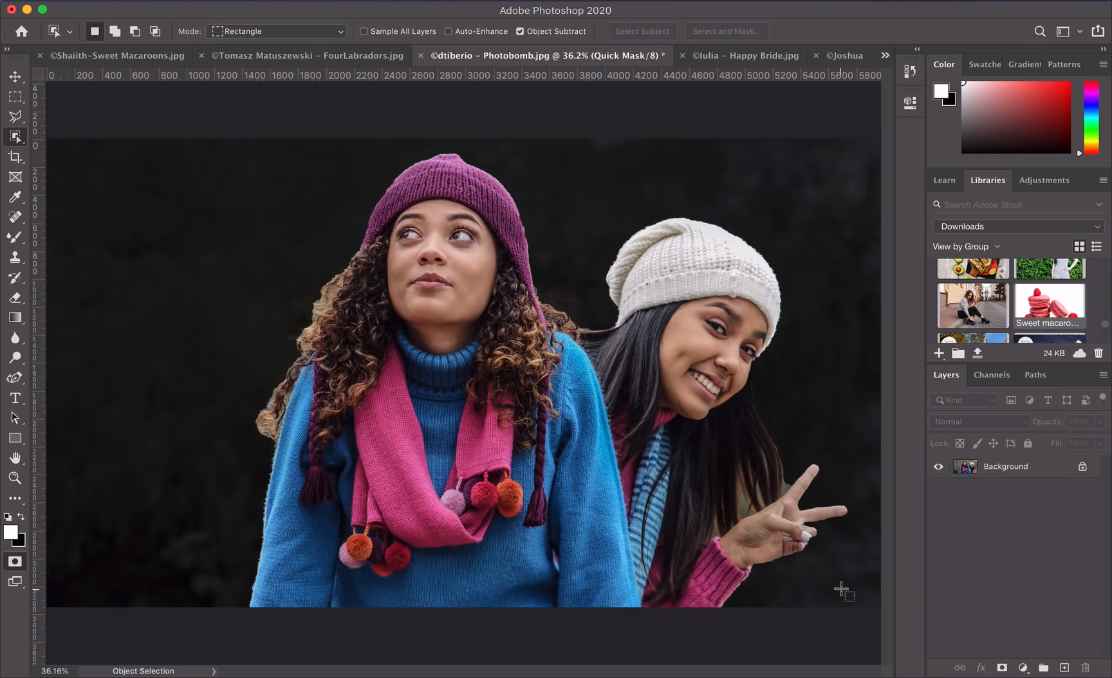Pick a color in the red color field

click(x=1015, y=116)
